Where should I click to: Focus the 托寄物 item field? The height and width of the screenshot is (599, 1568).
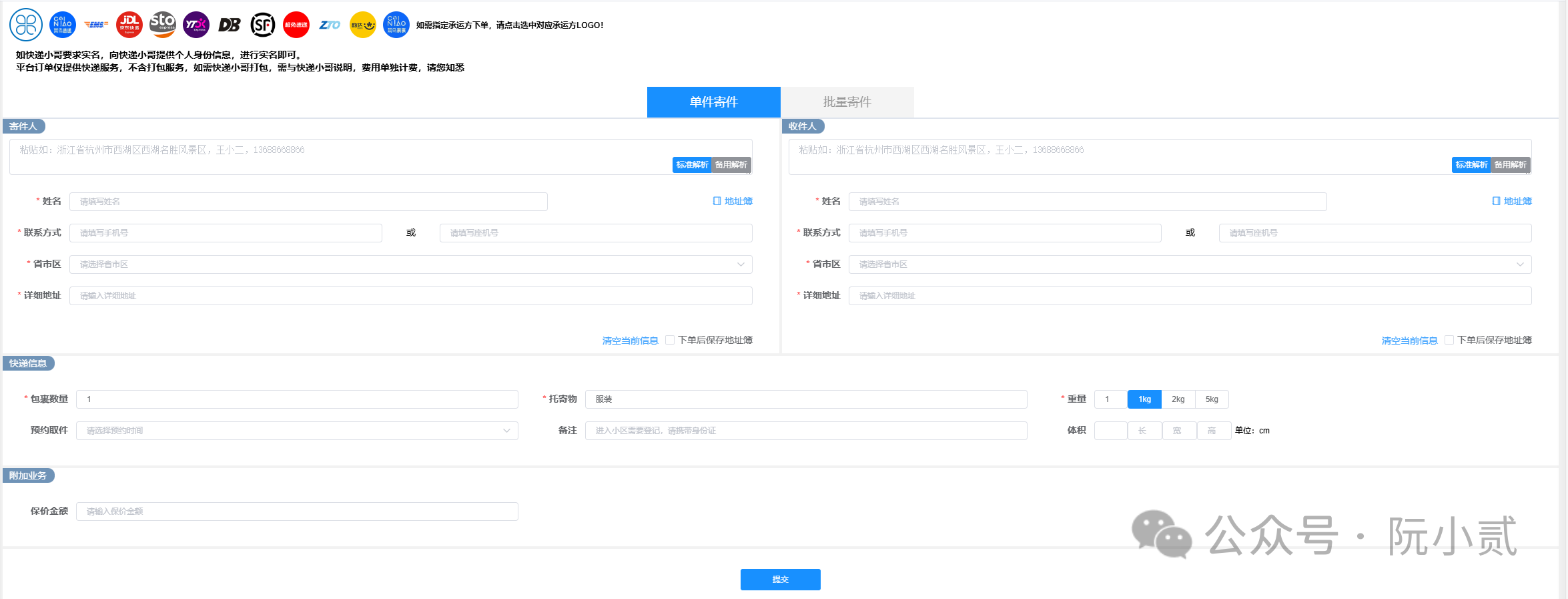tap(806, 399)
